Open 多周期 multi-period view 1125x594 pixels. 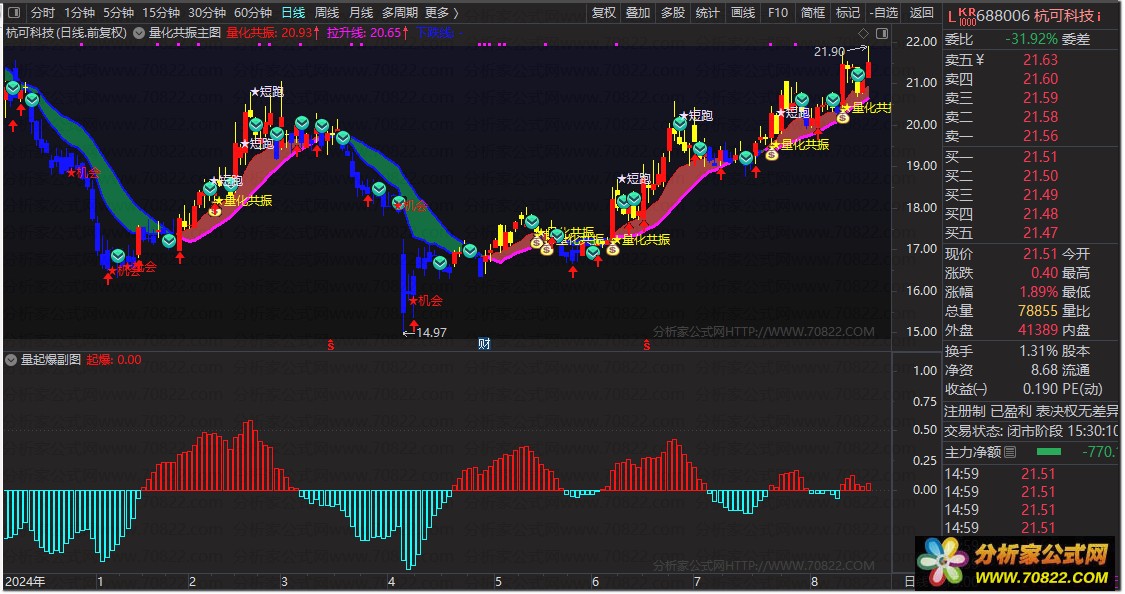[x=400, y=12]
